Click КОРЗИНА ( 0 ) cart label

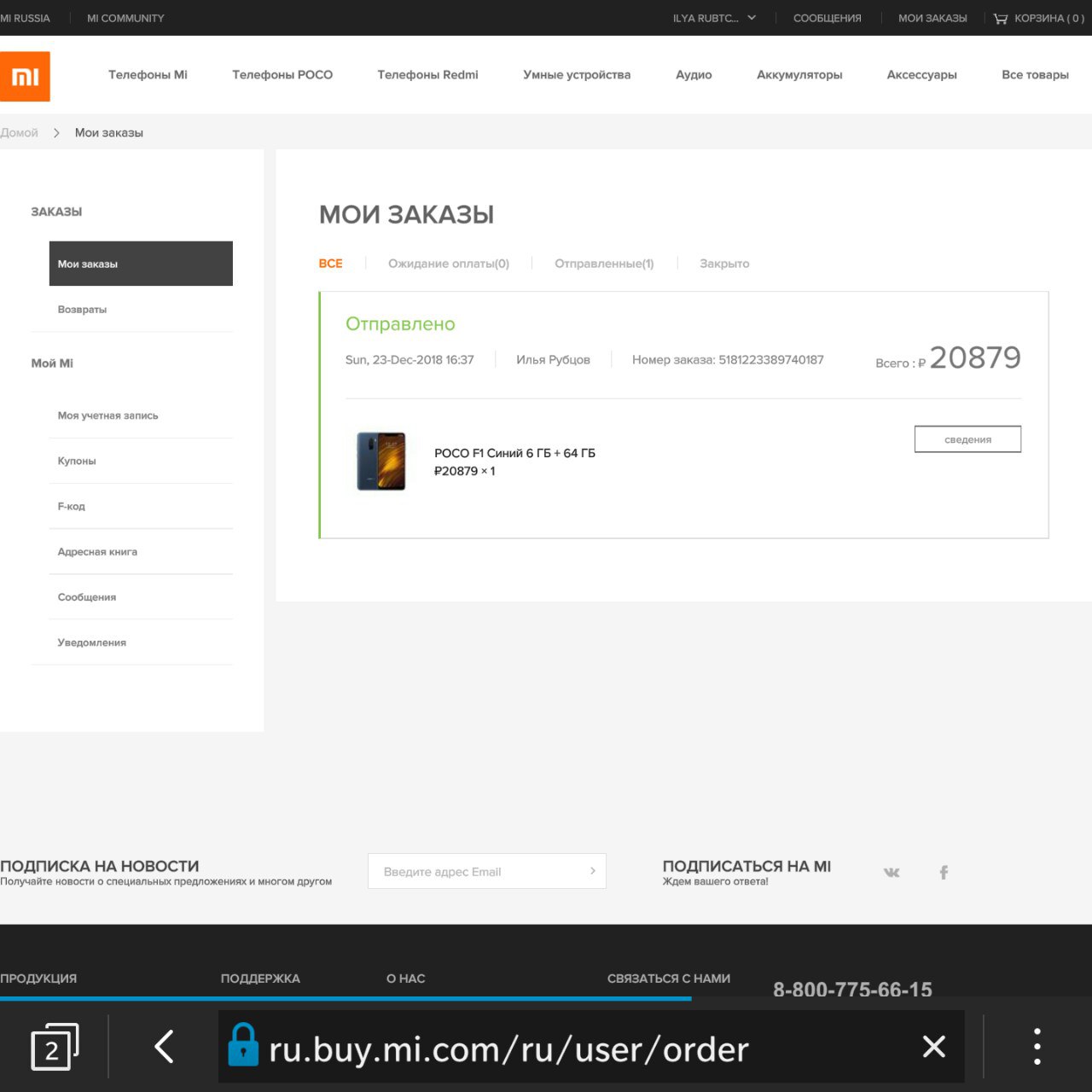pos(1049,18)
